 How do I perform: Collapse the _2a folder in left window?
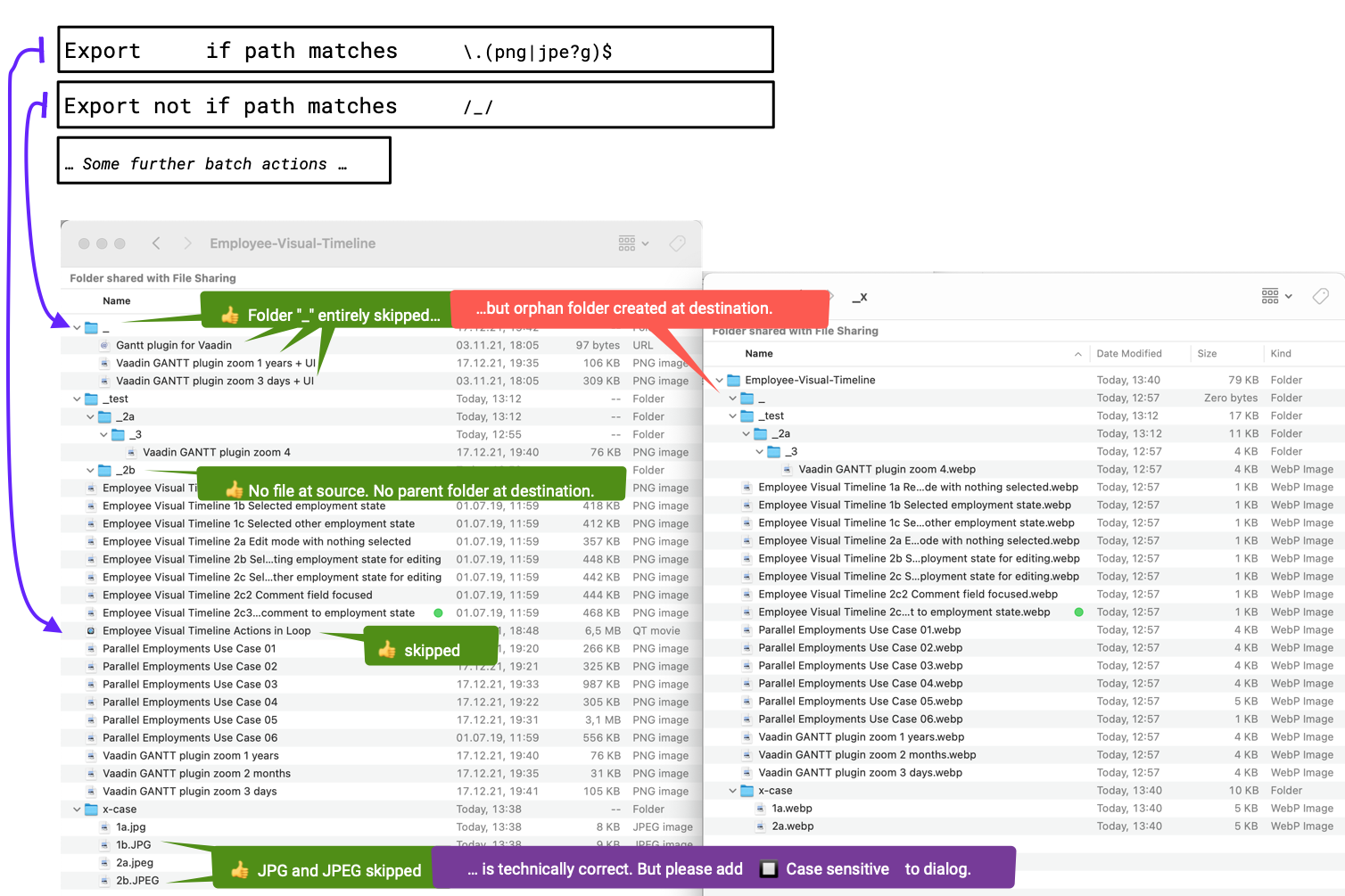point(90,416)
